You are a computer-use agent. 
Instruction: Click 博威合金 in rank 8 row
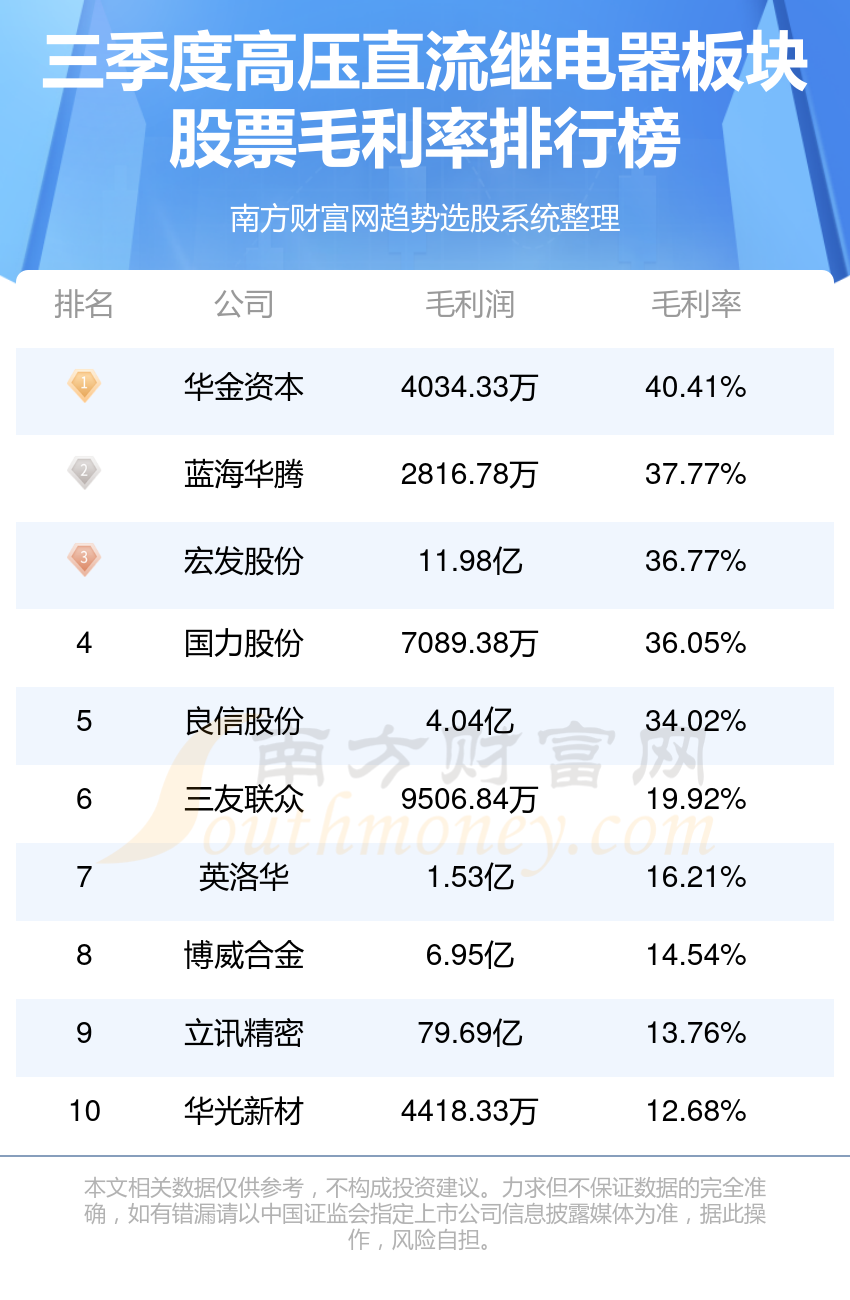pyautogui.click(x=244, y=955)
